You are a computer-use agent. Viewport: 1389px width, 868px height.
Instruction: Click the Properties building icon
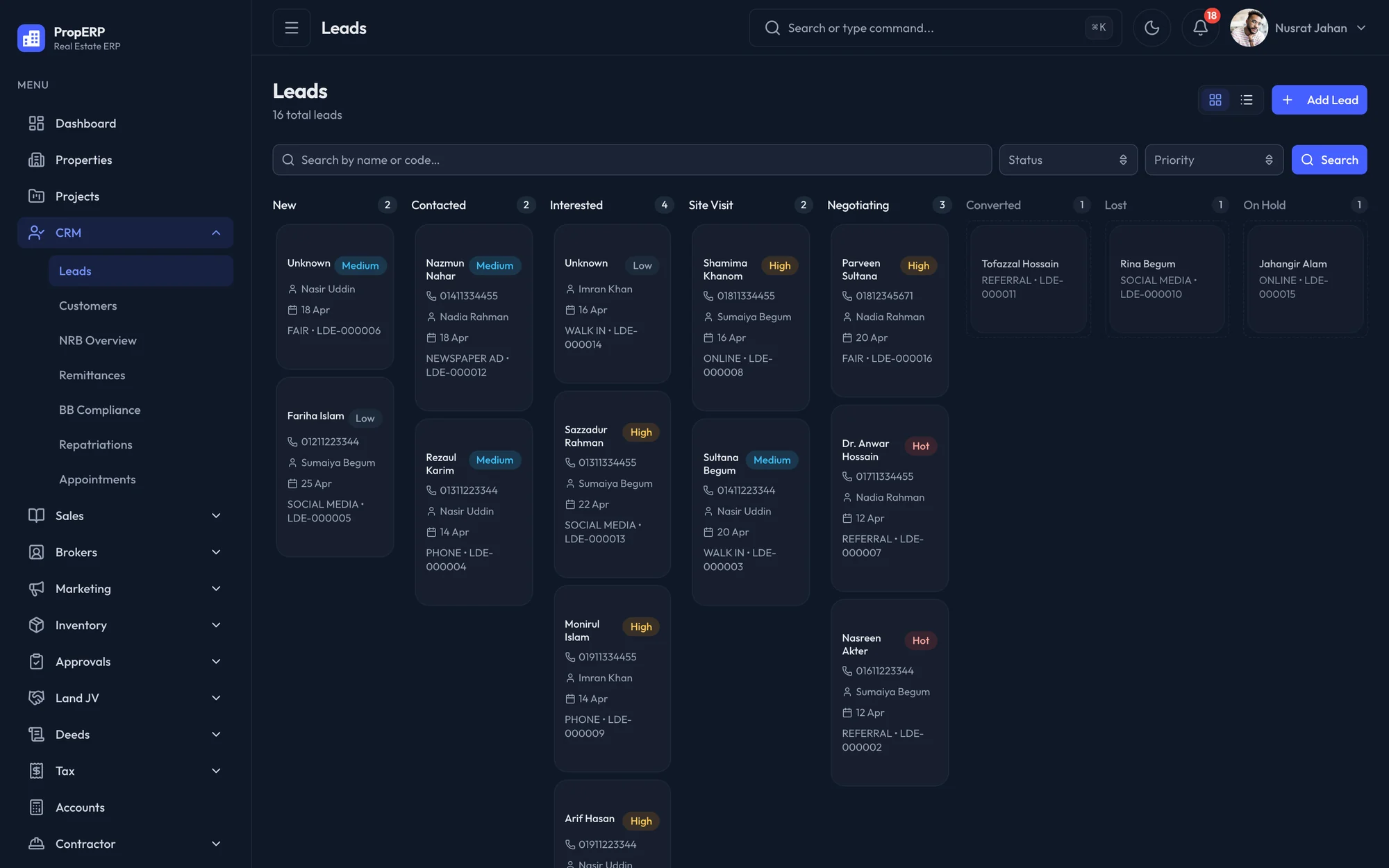pyautogui.click(x=36, y=160)
